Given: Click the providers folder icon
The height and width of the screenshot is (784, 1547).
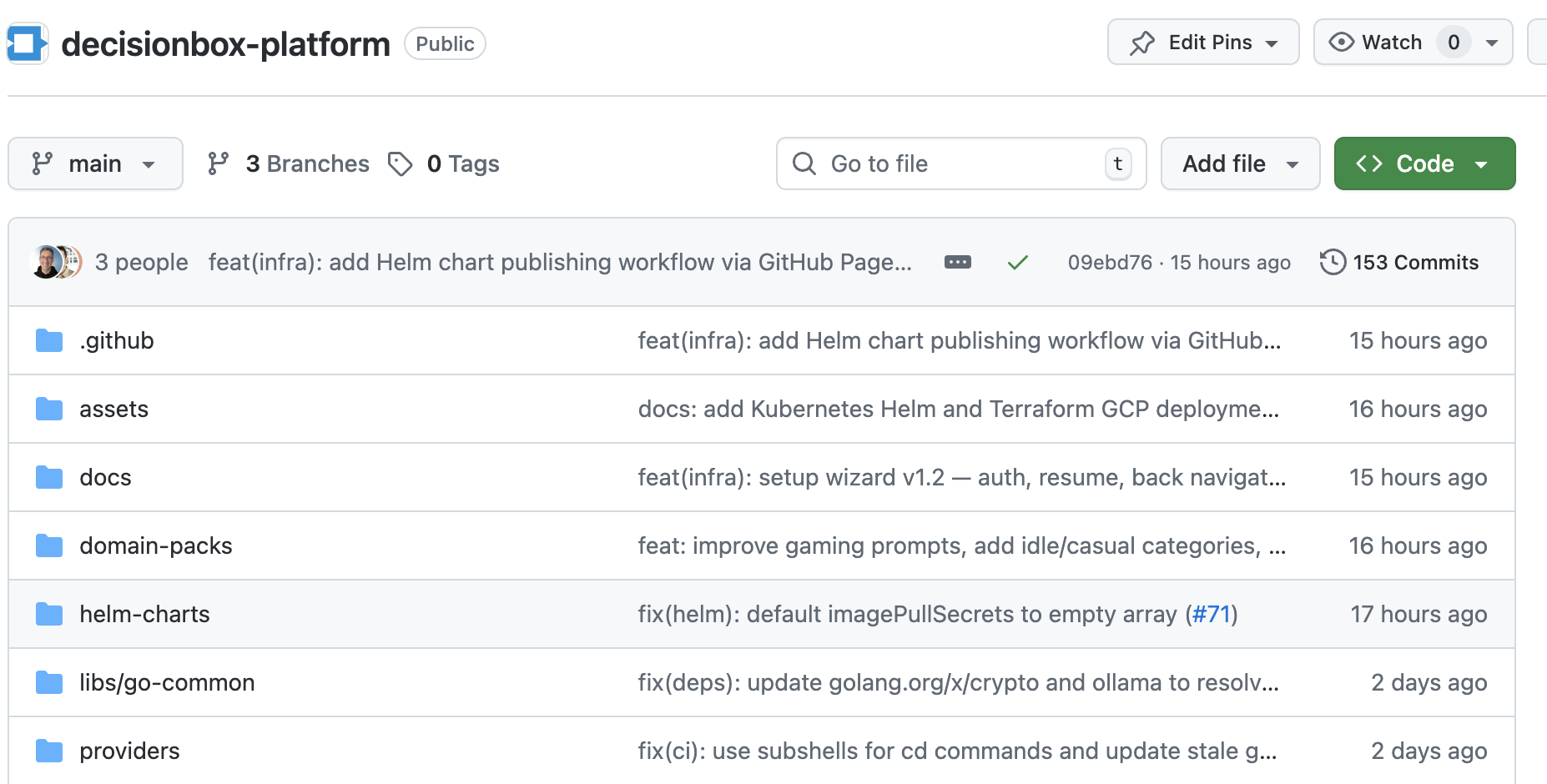Looking at the screenshot, I should click(49, 751).
